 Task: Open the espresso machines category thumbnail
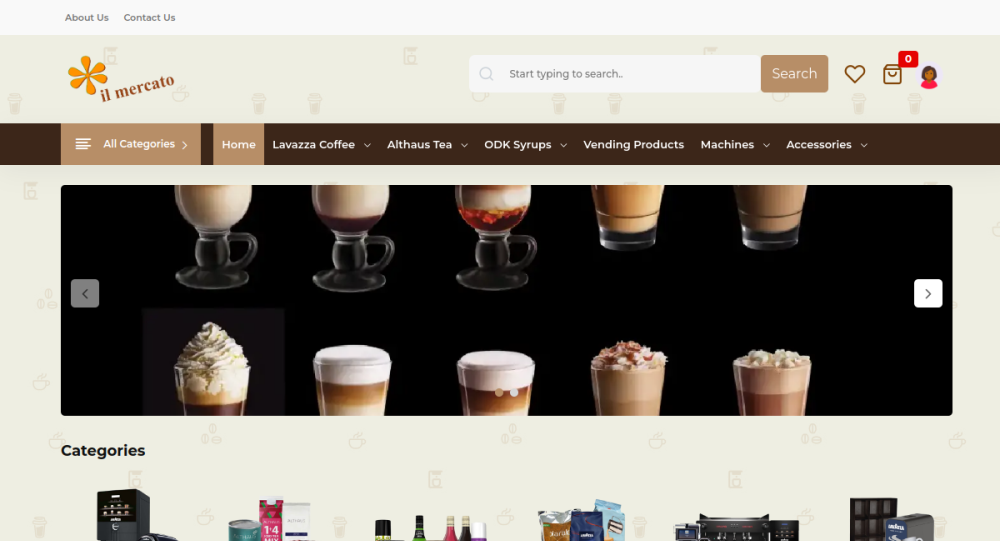pos(737,527)
